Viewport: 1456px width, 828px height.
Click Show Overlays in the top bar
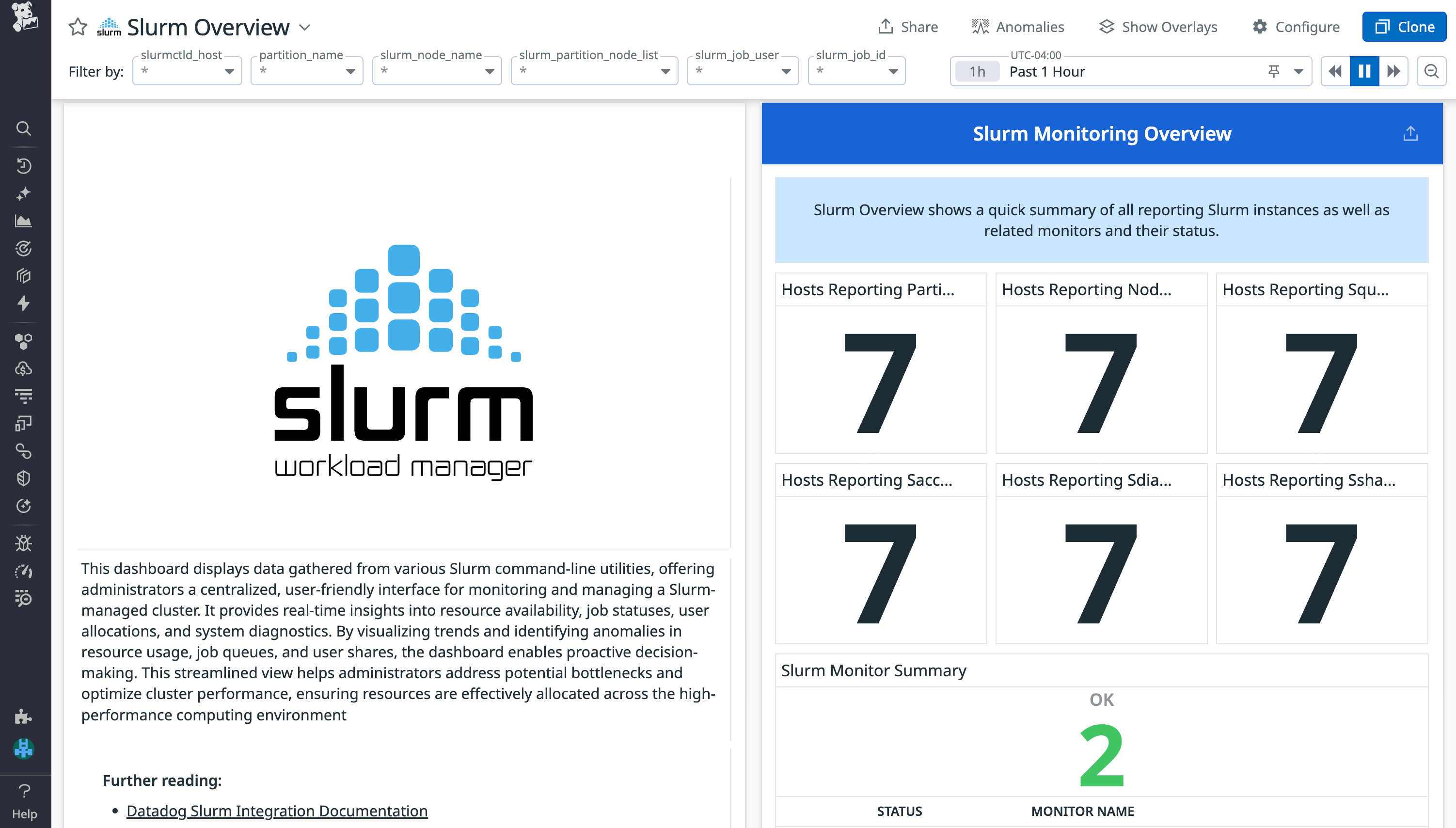(x=1158, y=26)
